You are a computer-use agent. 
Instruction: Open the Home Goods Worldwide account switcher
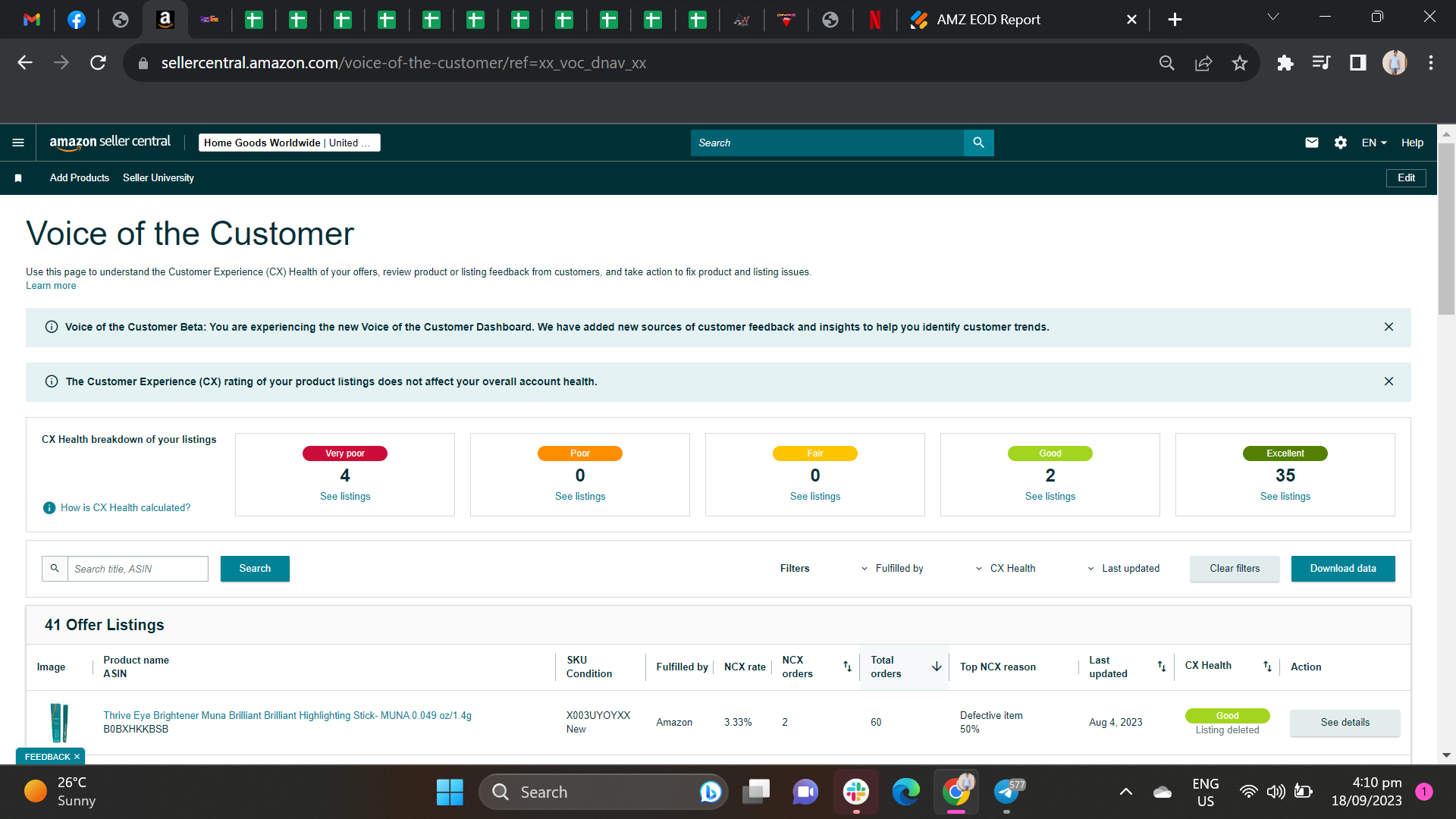289,143
